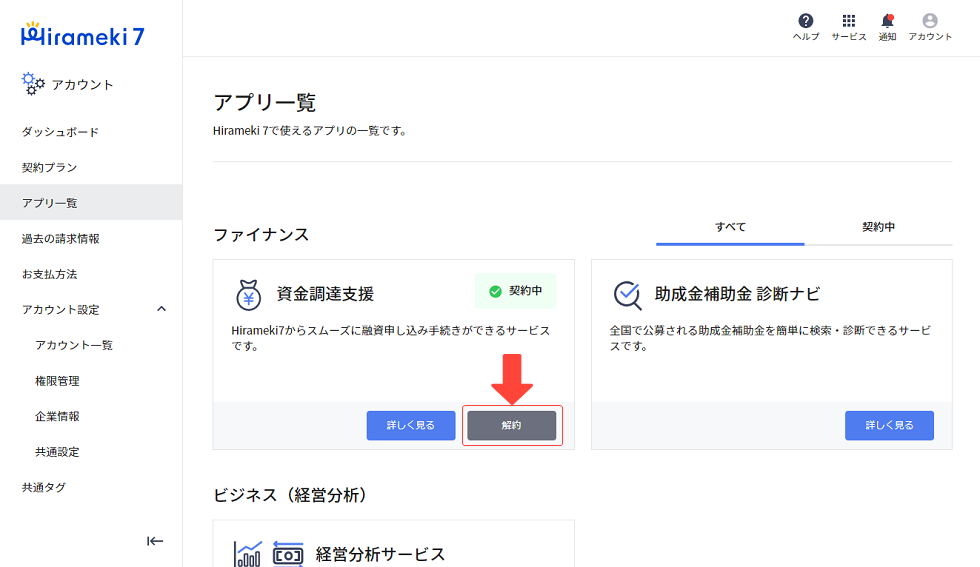The image size is (980, 567).
Task: Click the ファイナンス section heading
Action: click(261, 234)
